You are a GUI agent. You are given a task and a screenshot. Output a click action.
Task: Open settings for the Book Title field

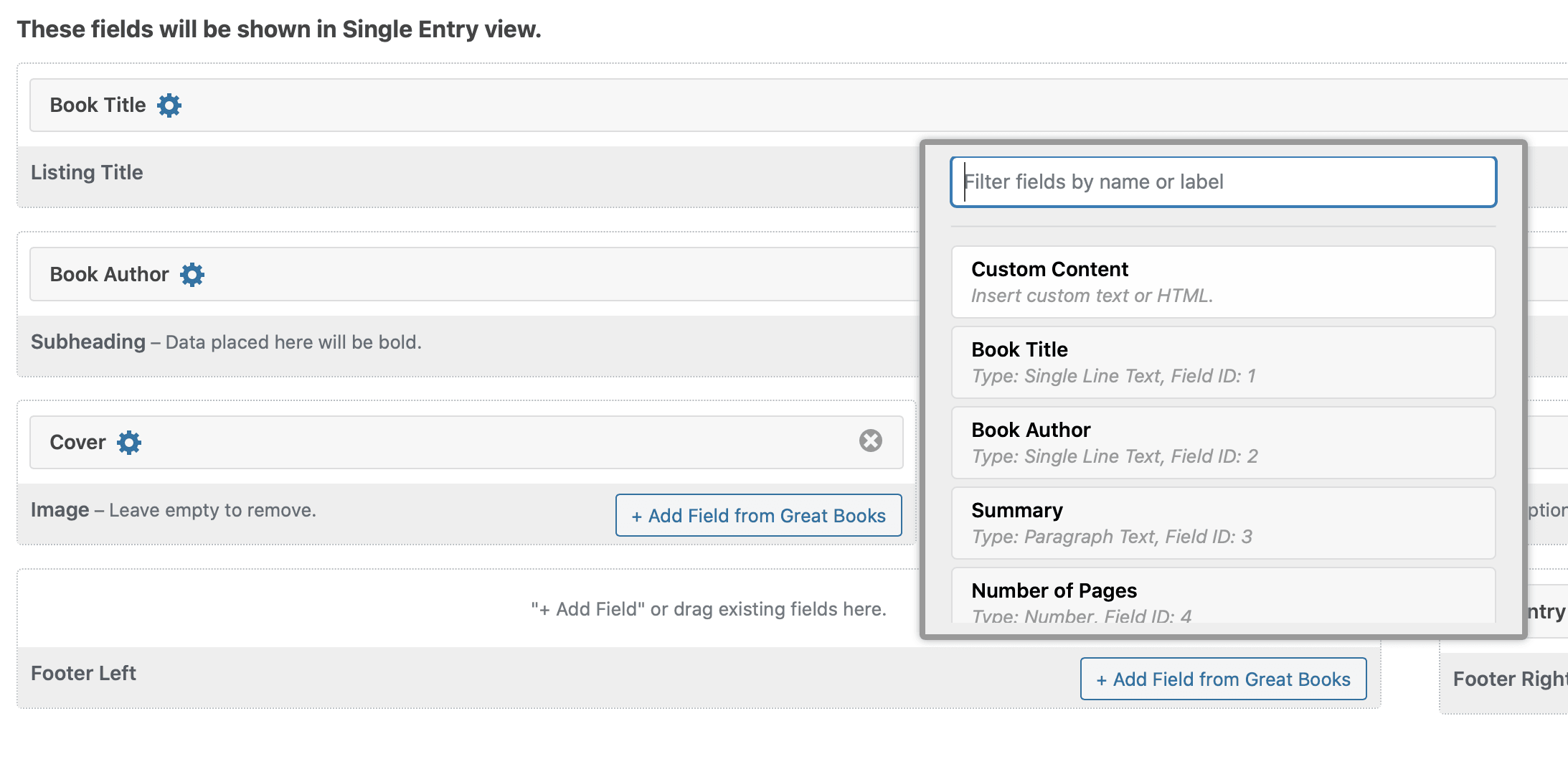click(x=169, y=105)
